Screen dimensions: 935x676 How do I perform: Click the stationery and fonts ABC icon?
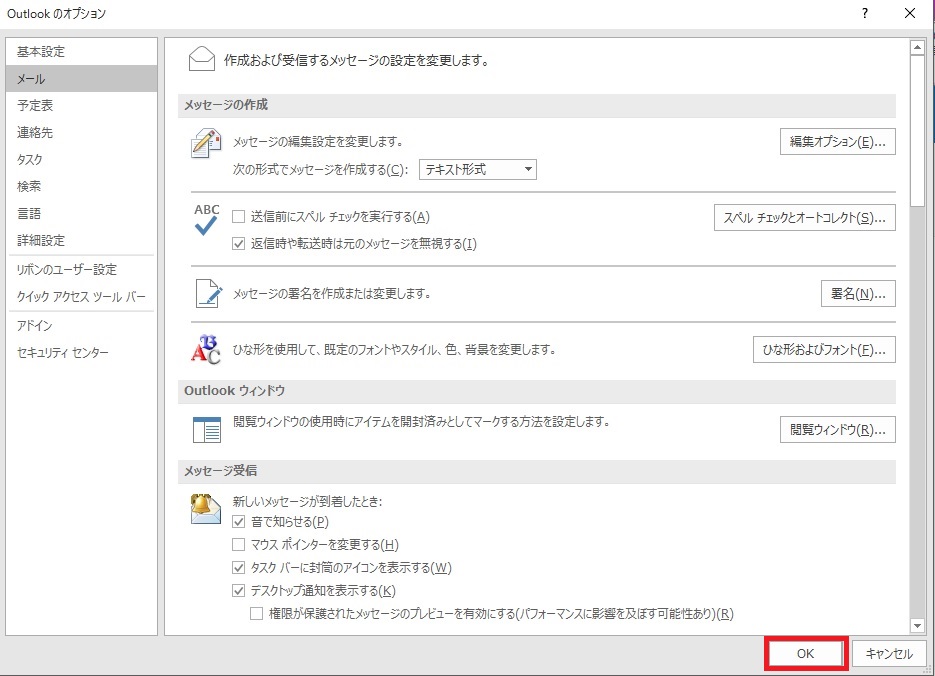tap(206, 349)
